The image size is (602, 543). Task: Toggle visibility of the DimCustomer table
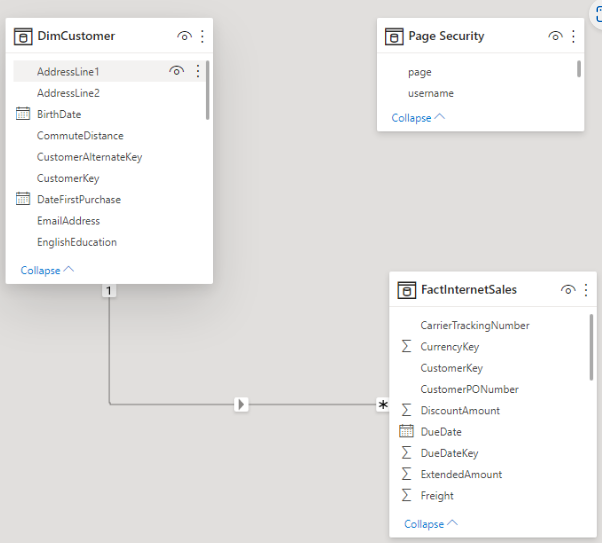point(184,36)
